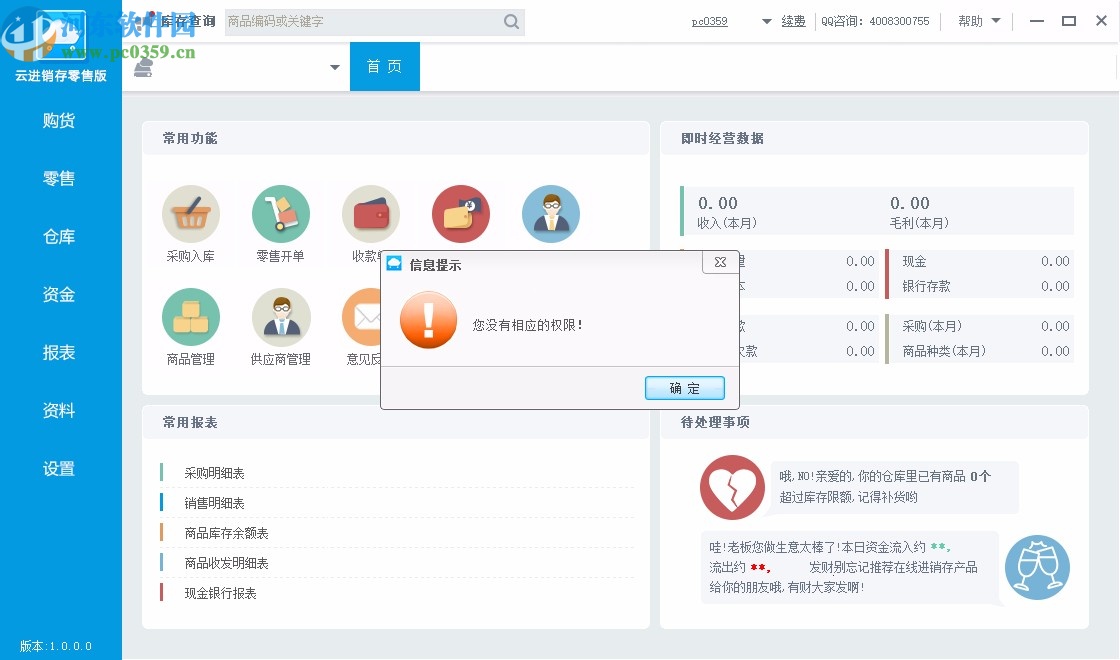Open the pc0359 account dropdown arrow
Viewport: 1120px width, 660px height.
(766, 20)
